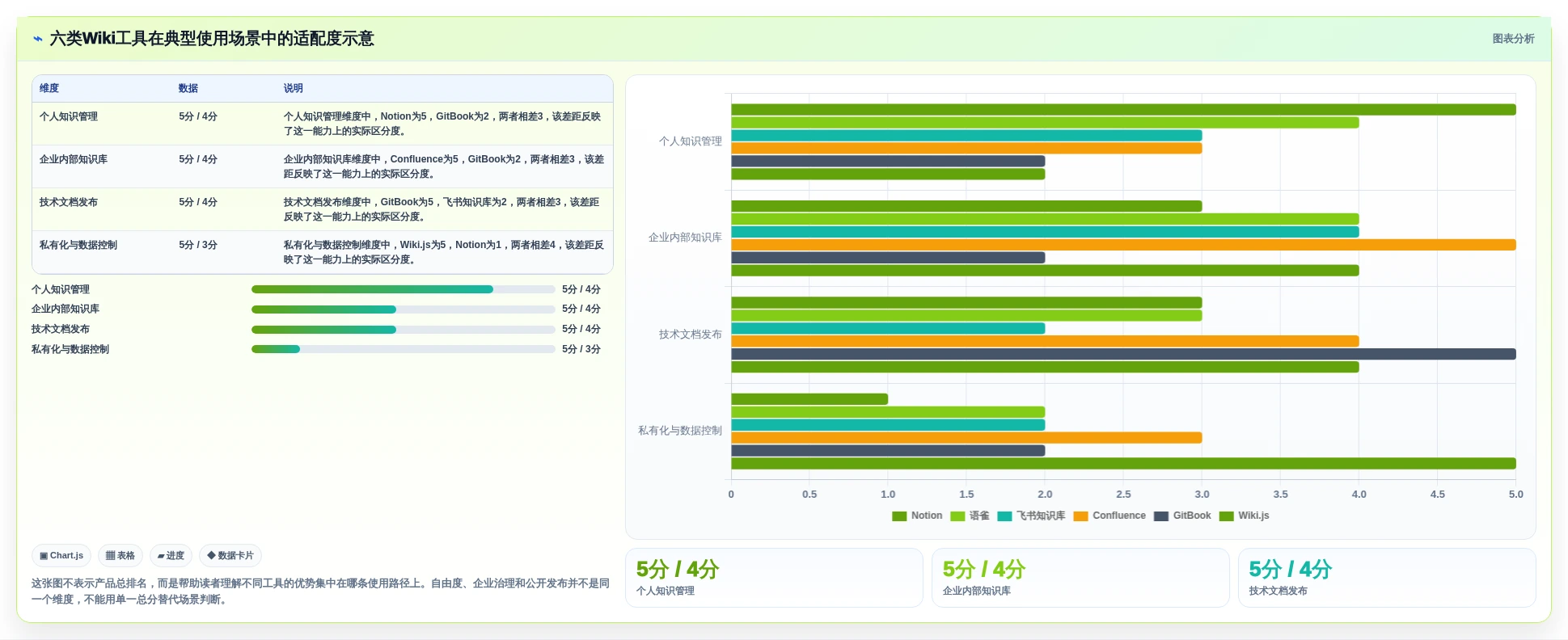Click the 5.0 x-axis tick label
Screen dimensions: 1568x640
pos(1515,495)
